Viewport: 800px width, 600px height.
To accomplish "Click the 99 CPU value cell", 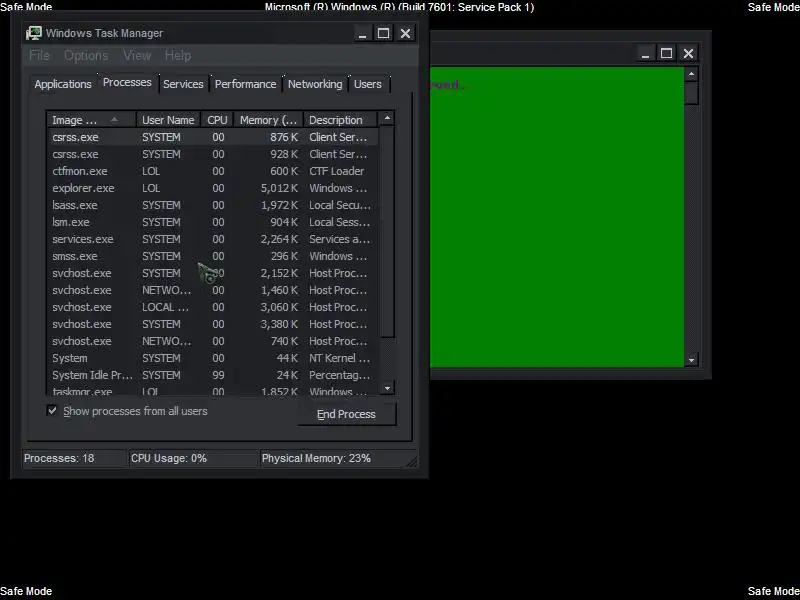I will [218, 375].
